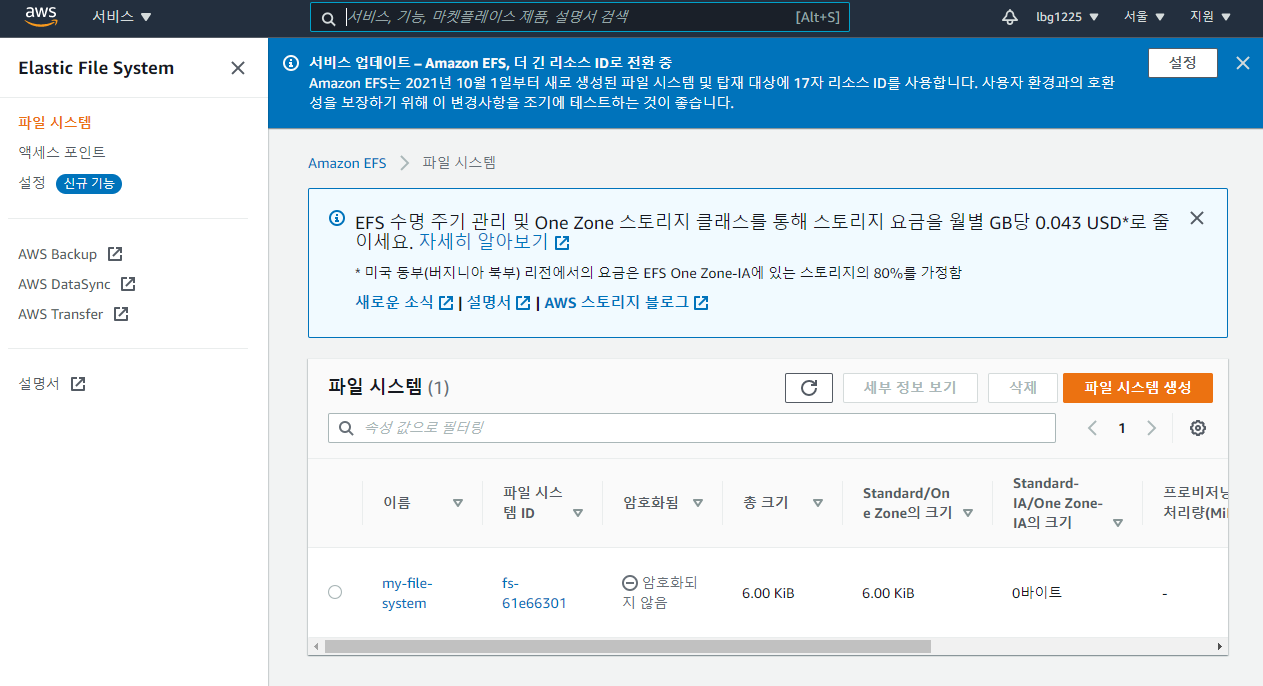Image resolution: width=1263 pixels, height=686 pixels.
Task: Open the 자세히 알아보기 link
Action: tap(483, 242)
